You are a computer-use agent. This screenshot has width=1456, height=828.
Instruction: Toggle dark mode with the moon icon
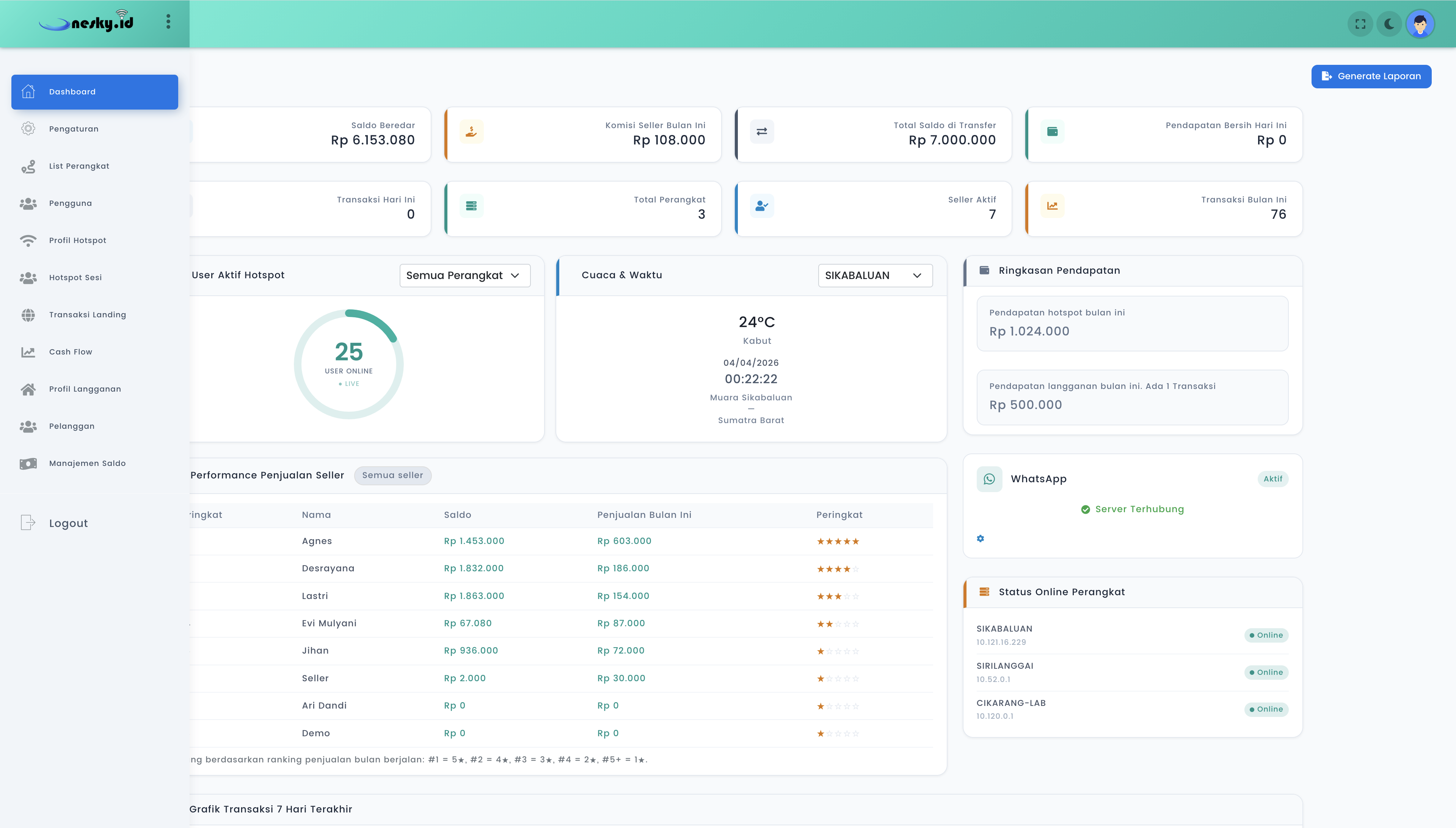pyautogui.click(x=1389, y=24)
